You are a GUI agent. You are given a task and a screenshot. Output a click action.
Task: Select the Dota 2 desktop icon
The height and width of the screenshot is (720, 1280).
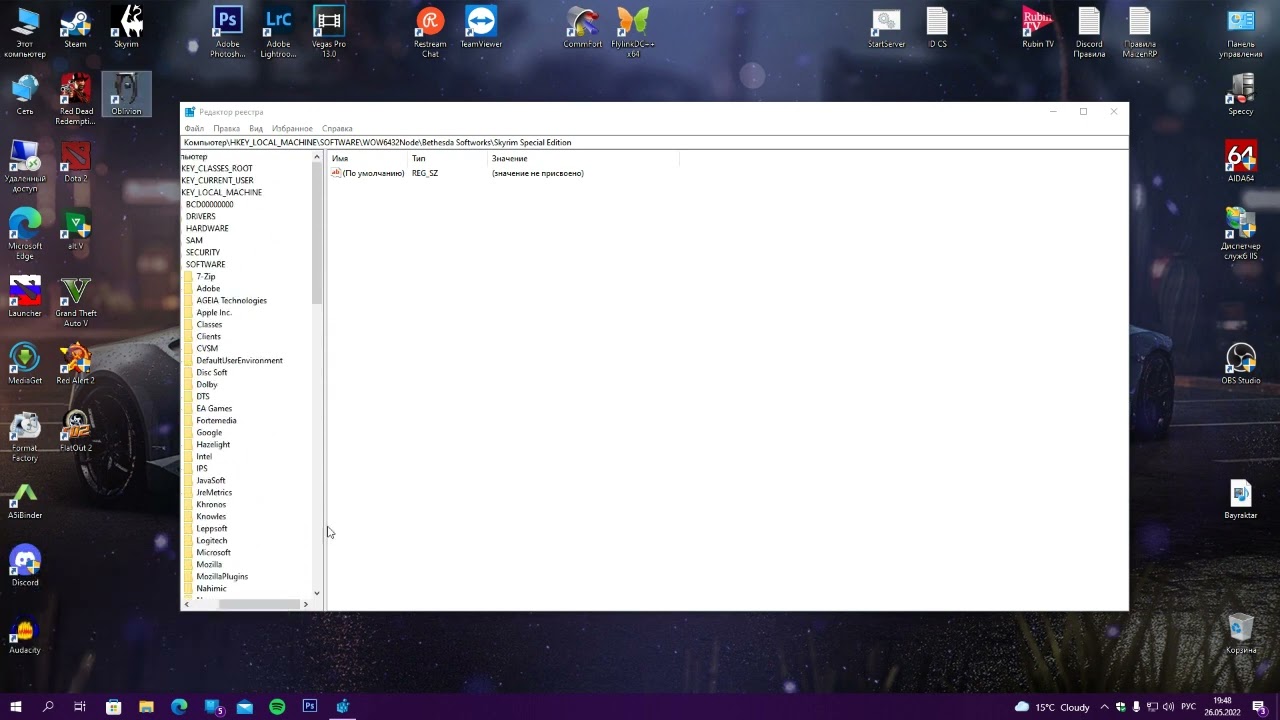coord(75,163)
